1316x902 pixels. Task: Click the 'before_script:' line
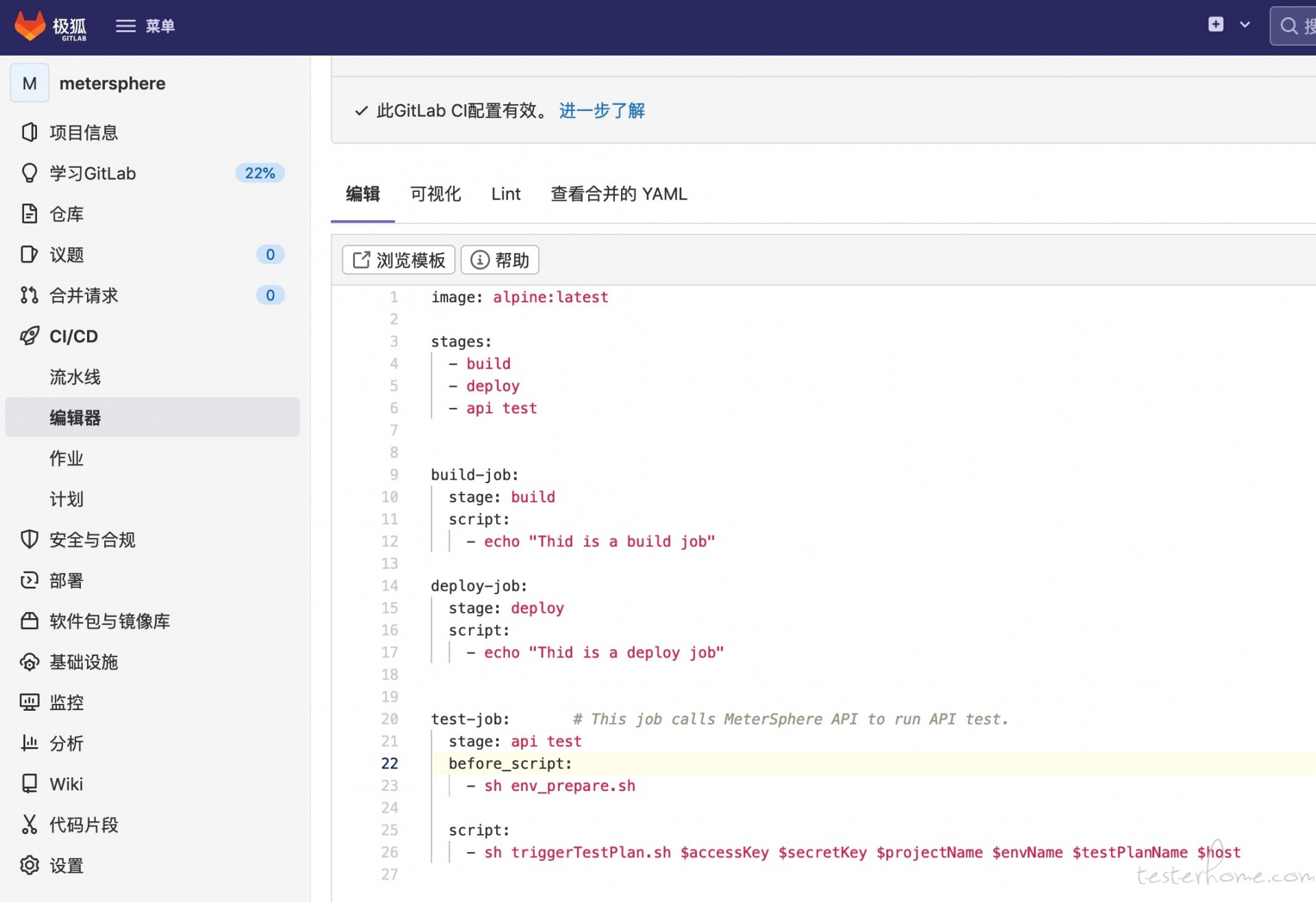pyautogui.click(x=510, y=764)
